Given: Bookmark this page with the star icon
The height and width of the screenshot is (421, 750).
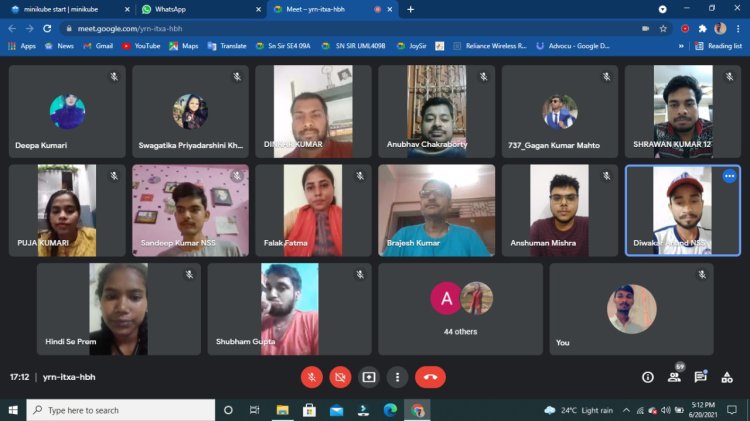Looking at the screenshot, I should click(663, 29).
